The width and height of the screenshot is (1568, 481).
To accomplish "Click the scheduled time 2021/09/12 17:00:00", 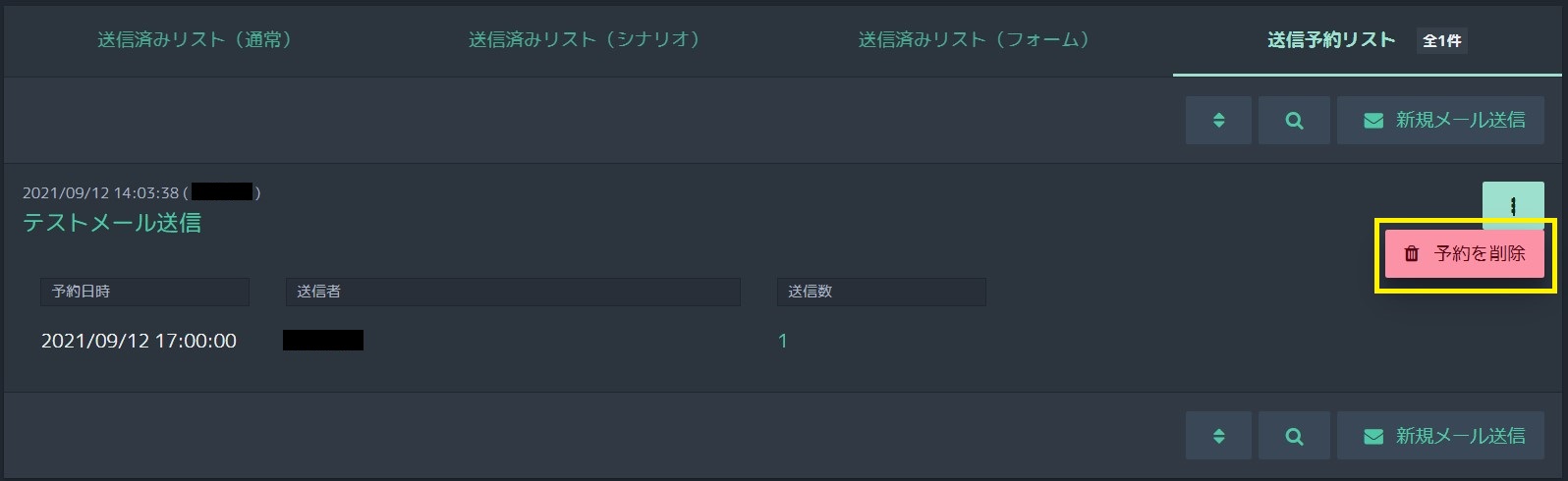I will [x=139, y=341].
